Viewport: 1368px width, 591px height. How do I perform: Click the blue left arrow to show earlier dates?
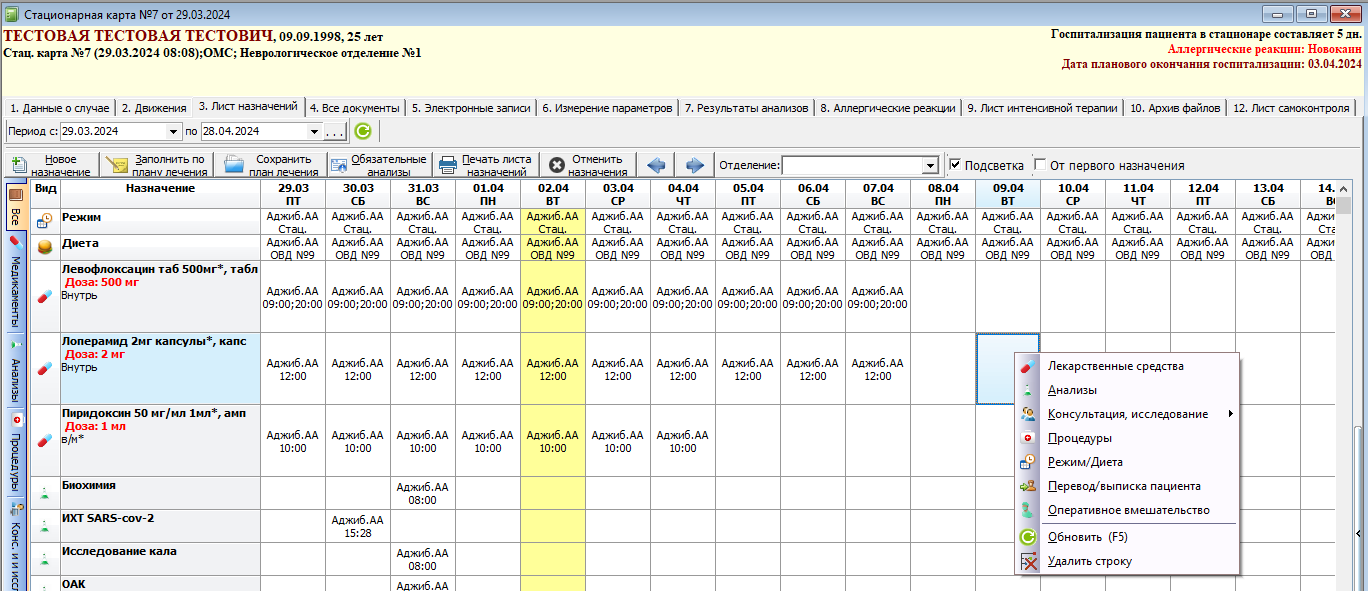tap(656, 165)
